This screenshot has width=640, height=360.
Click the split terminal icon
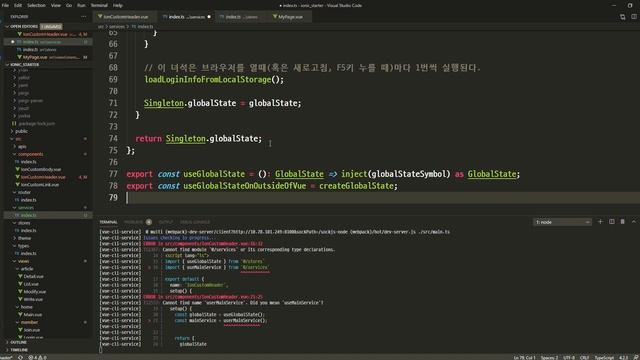pyautogui.click(x=611, y=222)
